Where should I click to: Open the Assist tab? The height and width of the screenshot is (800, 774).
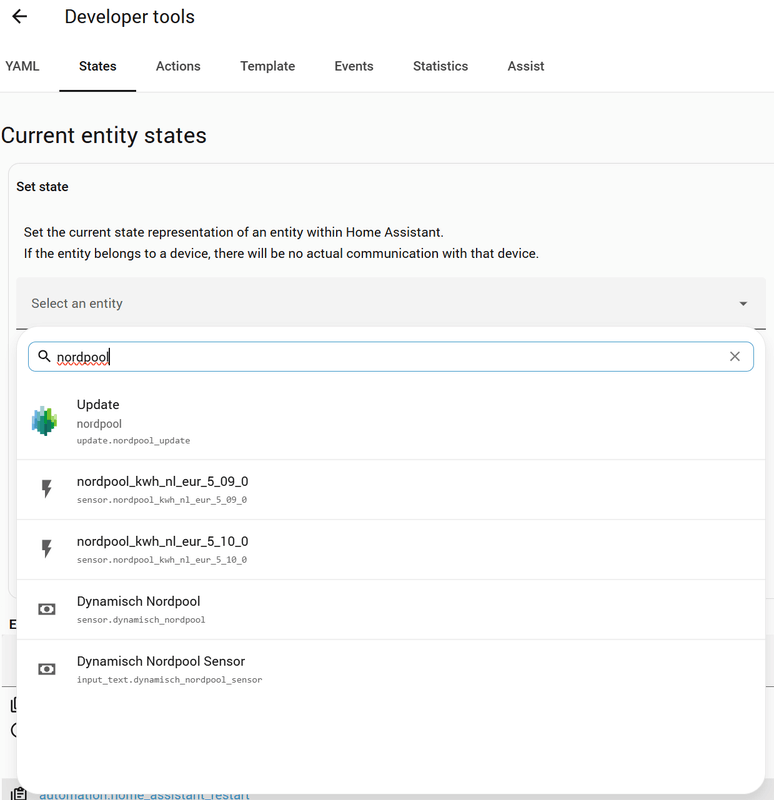pos(526,66)
